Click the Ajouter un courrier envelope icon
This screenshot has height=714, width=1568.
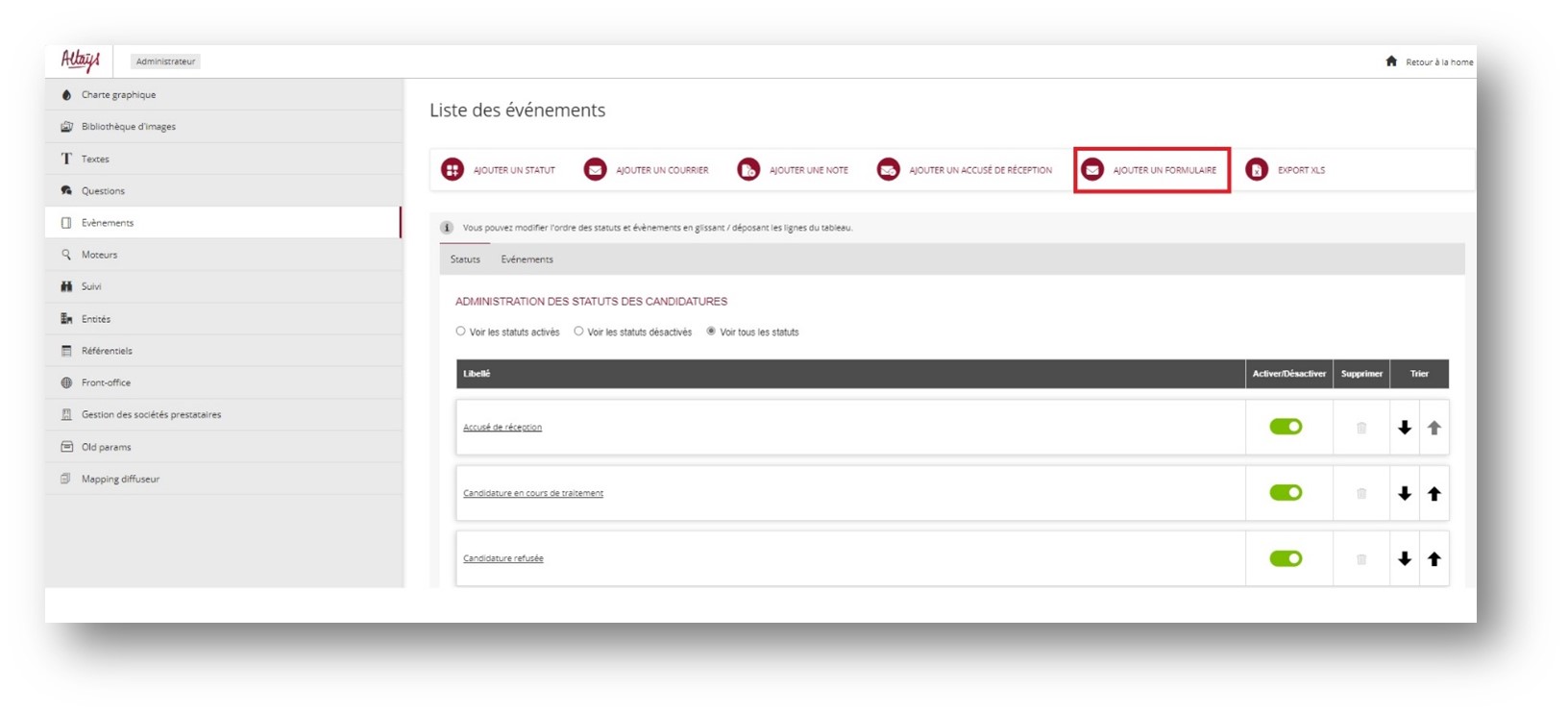596,170
